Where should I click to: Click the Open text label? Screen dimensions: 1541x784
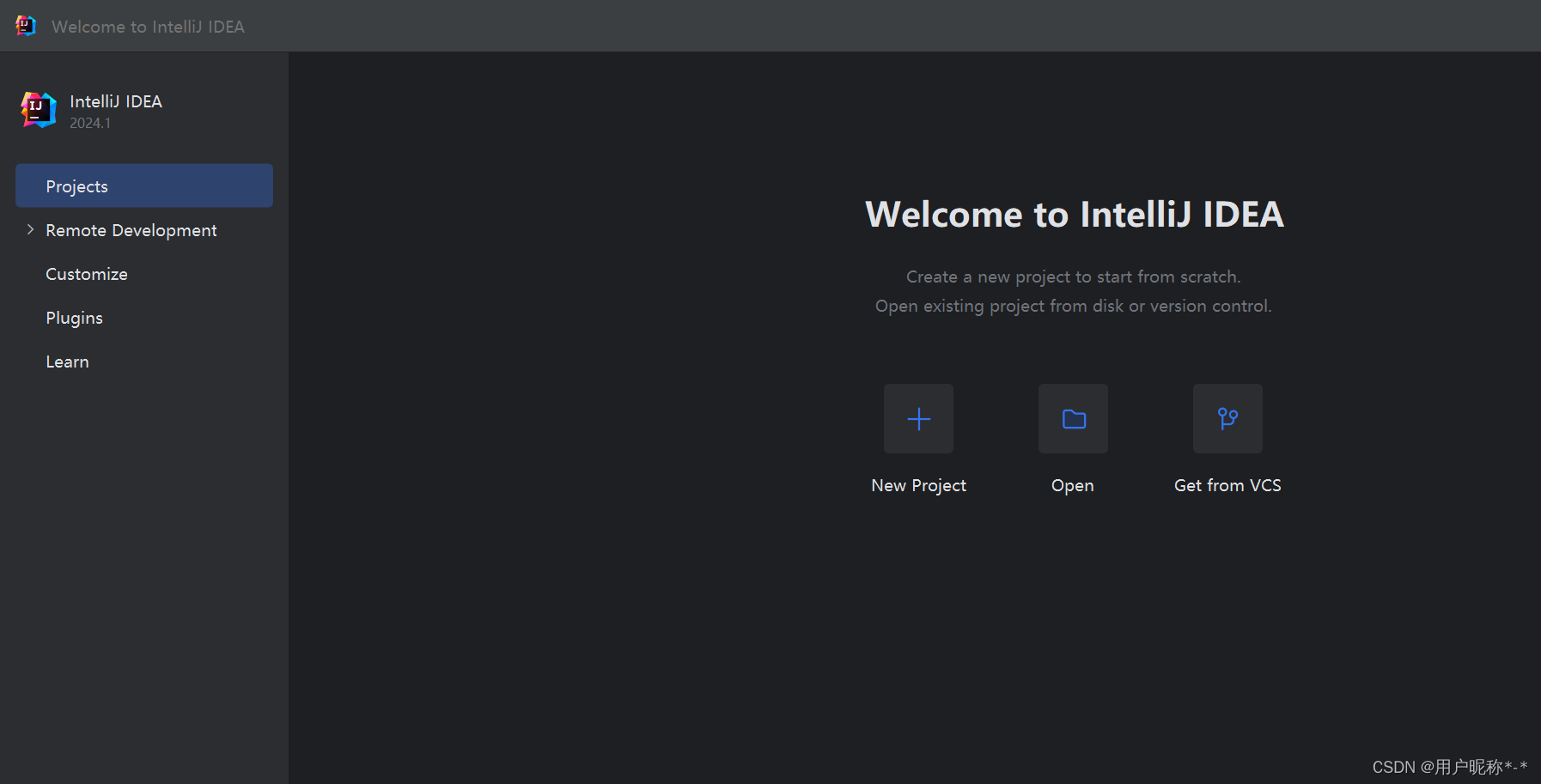tap(1073, 485)
